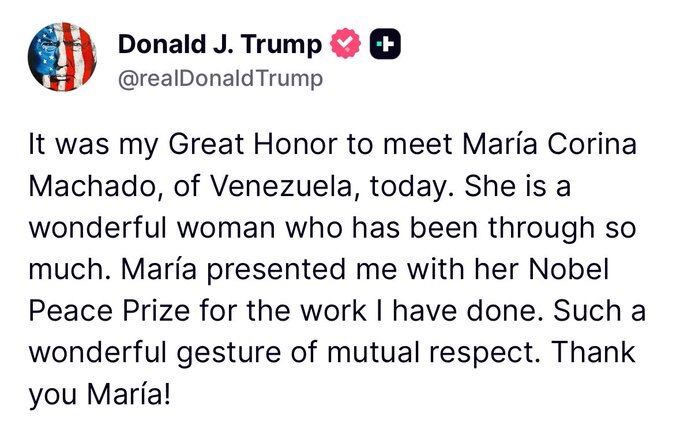Click the black plus badge icon
The width and height of the screenshot is (680, 432).
coord(385,45)
